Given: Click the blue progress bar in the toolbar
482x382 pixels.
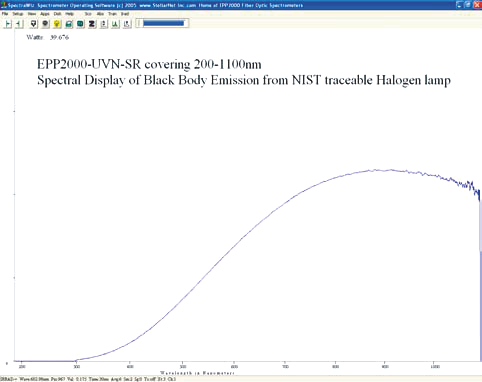Looking at the screenshot, I should point(163,23).
